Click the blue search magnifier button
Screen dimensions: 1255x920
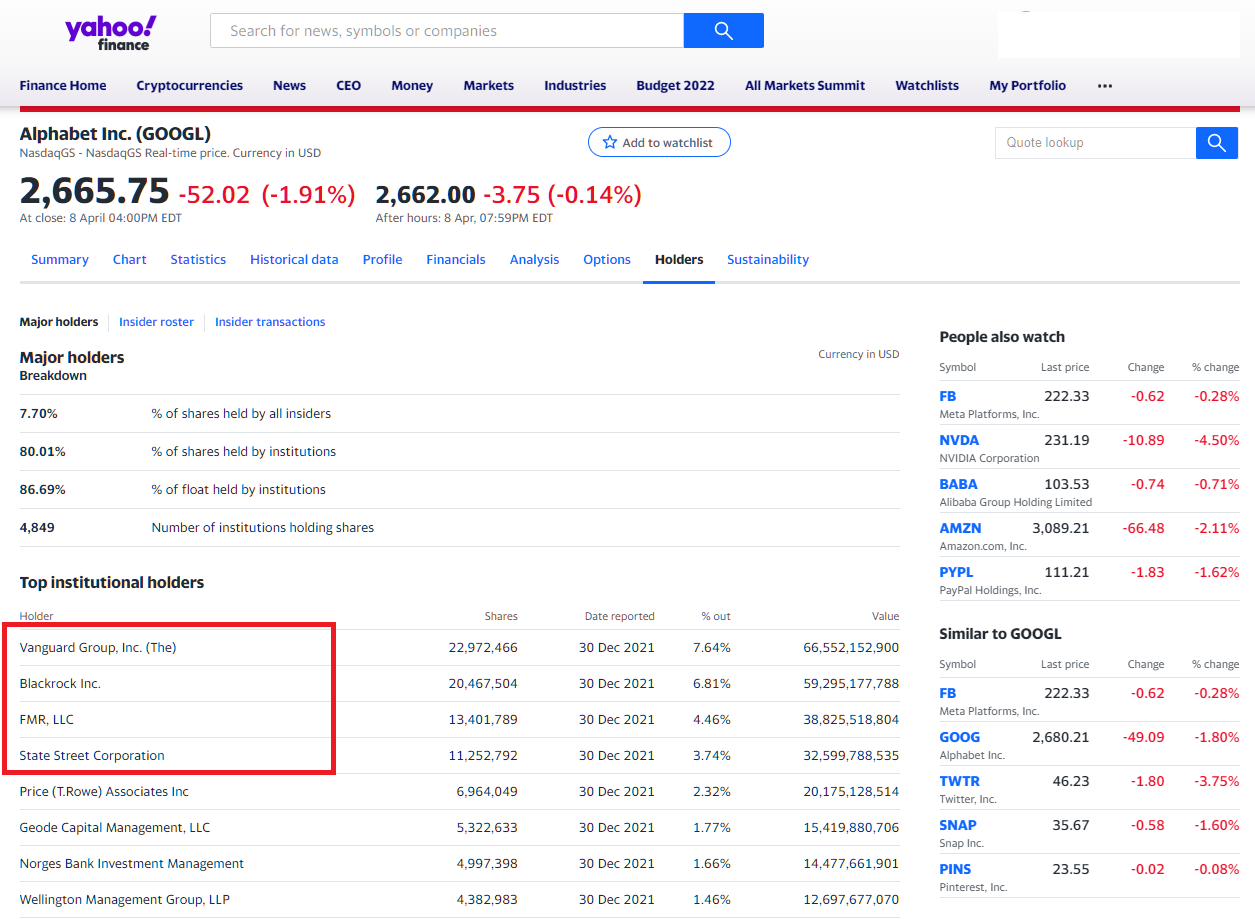click(x=724, y=30)
